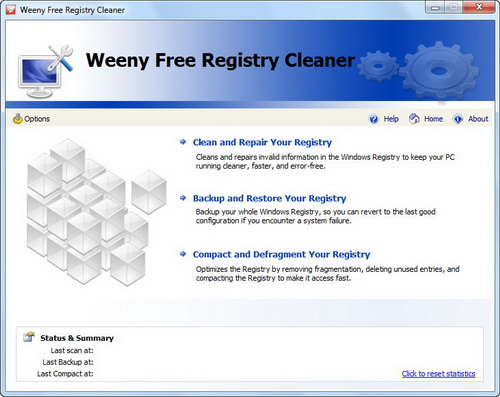Click the monitor and wrench logo icon
This screenshot has width=500, height=397.
[x=46, y=71]
